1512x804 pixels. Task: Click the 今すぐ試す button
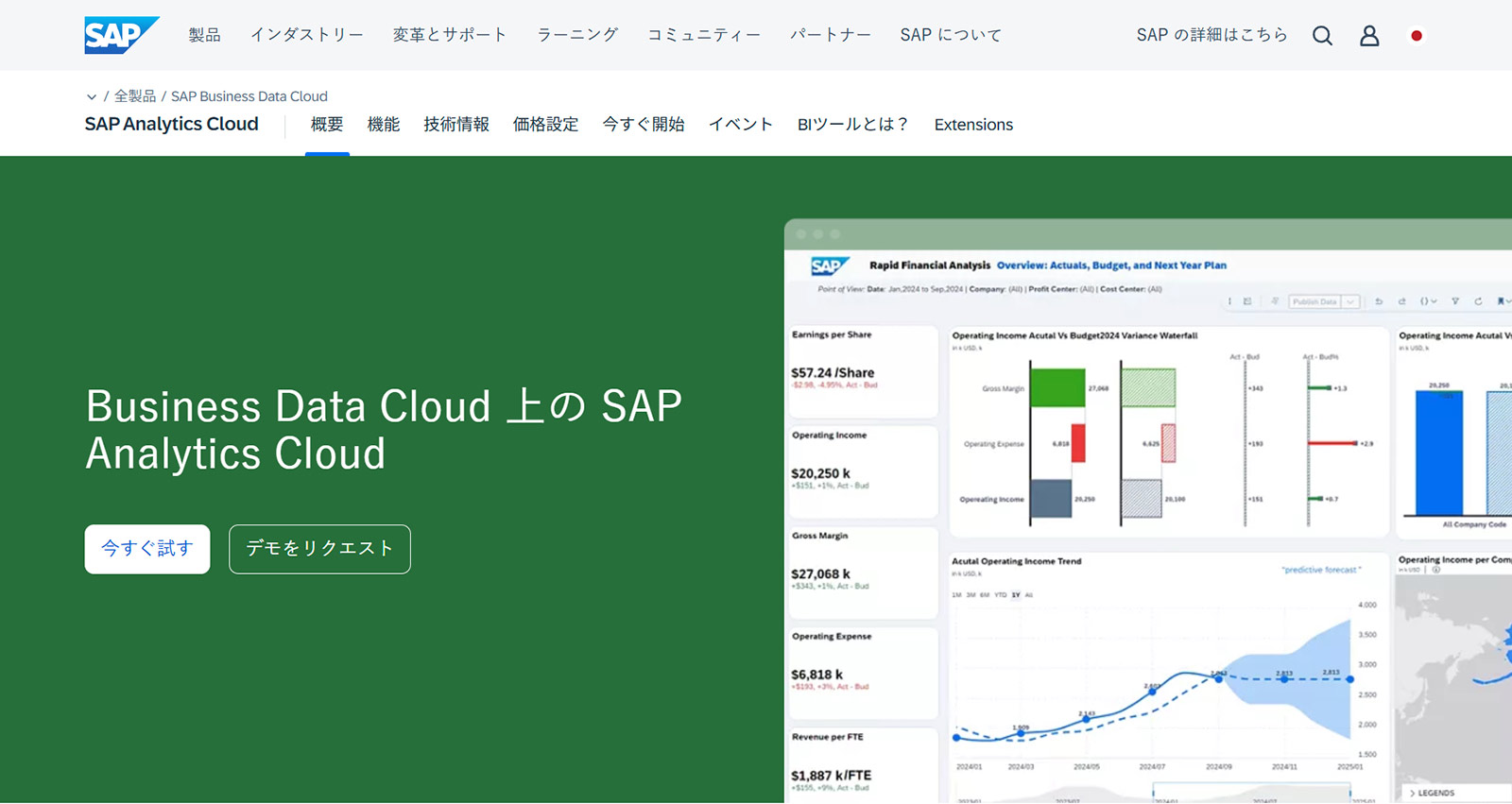click(x=147, y=549)
